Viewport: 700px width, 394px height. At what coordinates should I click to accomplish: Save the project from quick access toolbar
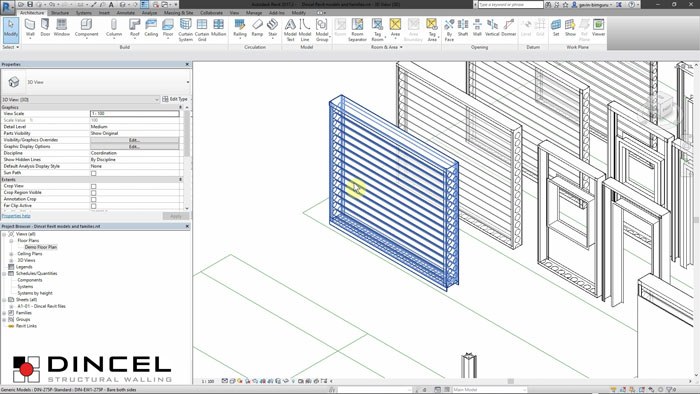point(30,4)
